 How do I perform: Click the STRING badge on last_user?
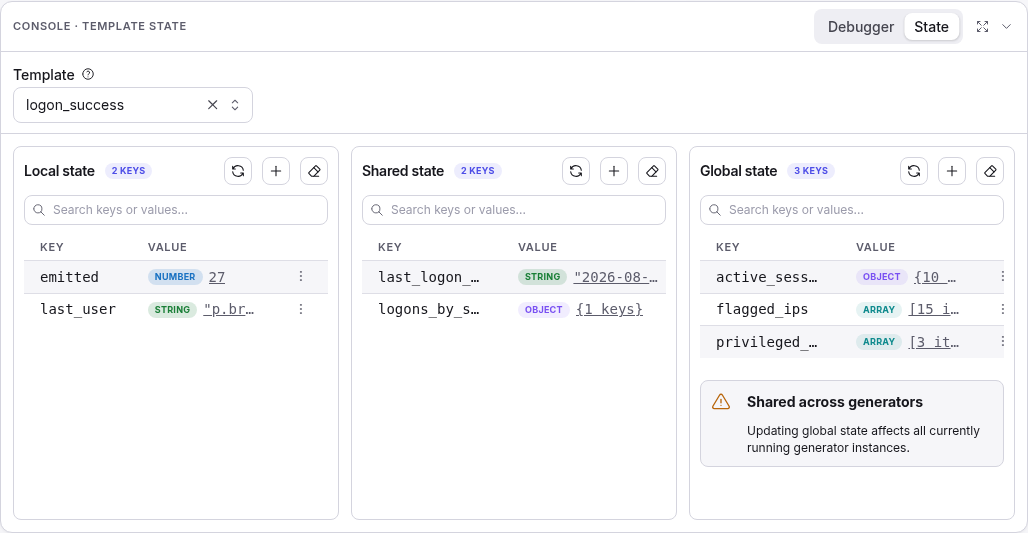[172, 309]
